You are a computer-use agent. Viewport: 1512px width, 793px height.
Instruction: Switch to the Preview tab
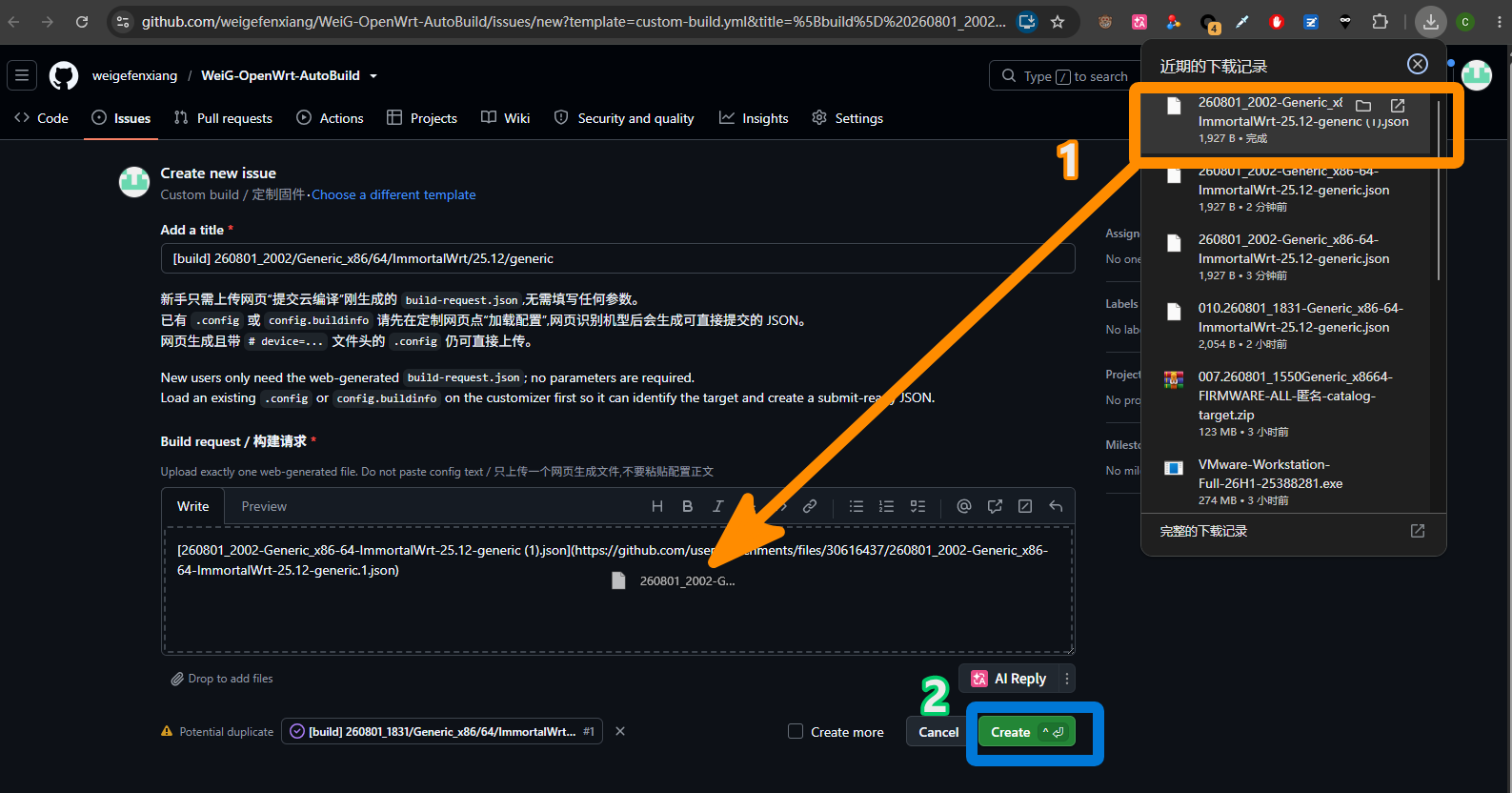pyautogui.click(x=264, y=506)
